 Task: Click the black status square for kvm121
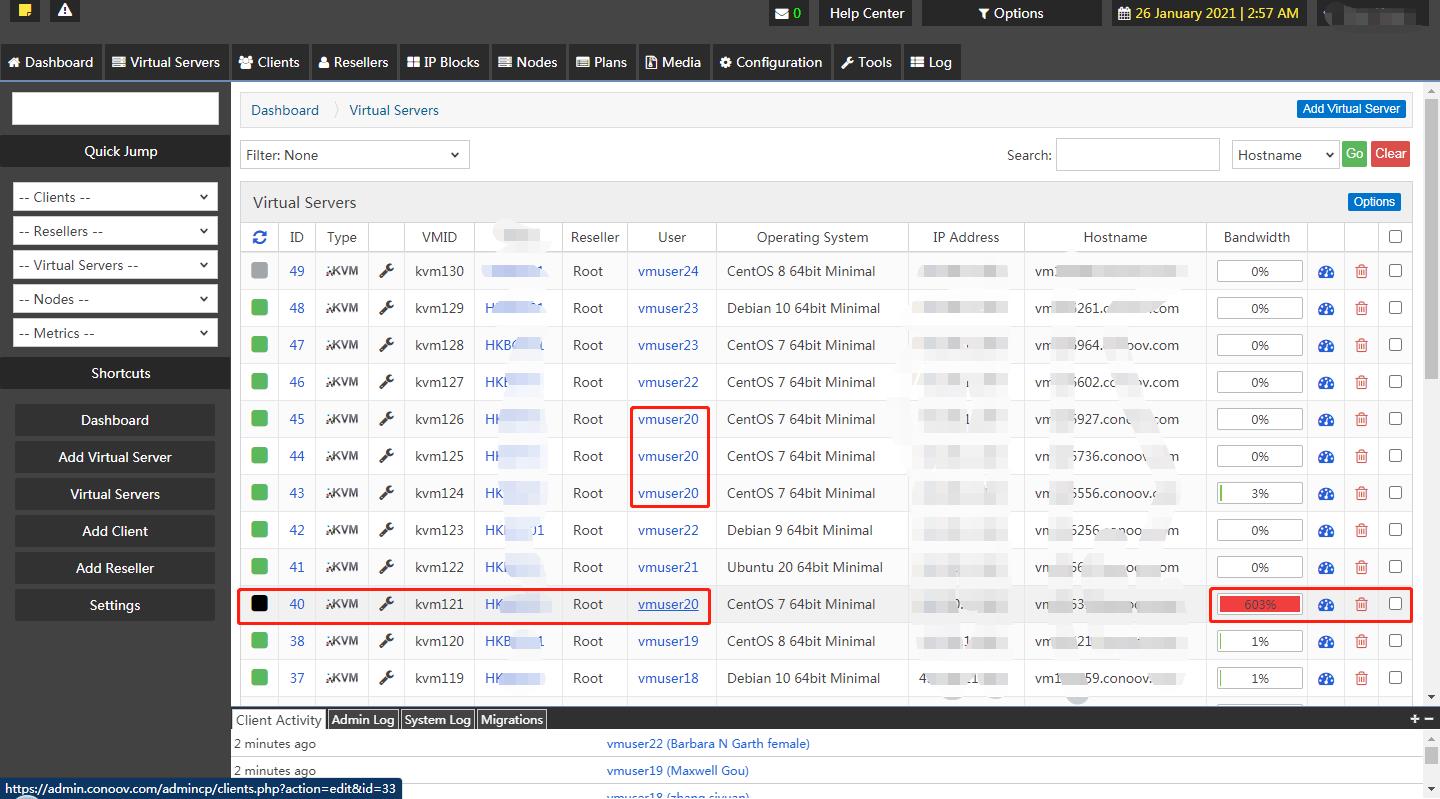point(260,604)
